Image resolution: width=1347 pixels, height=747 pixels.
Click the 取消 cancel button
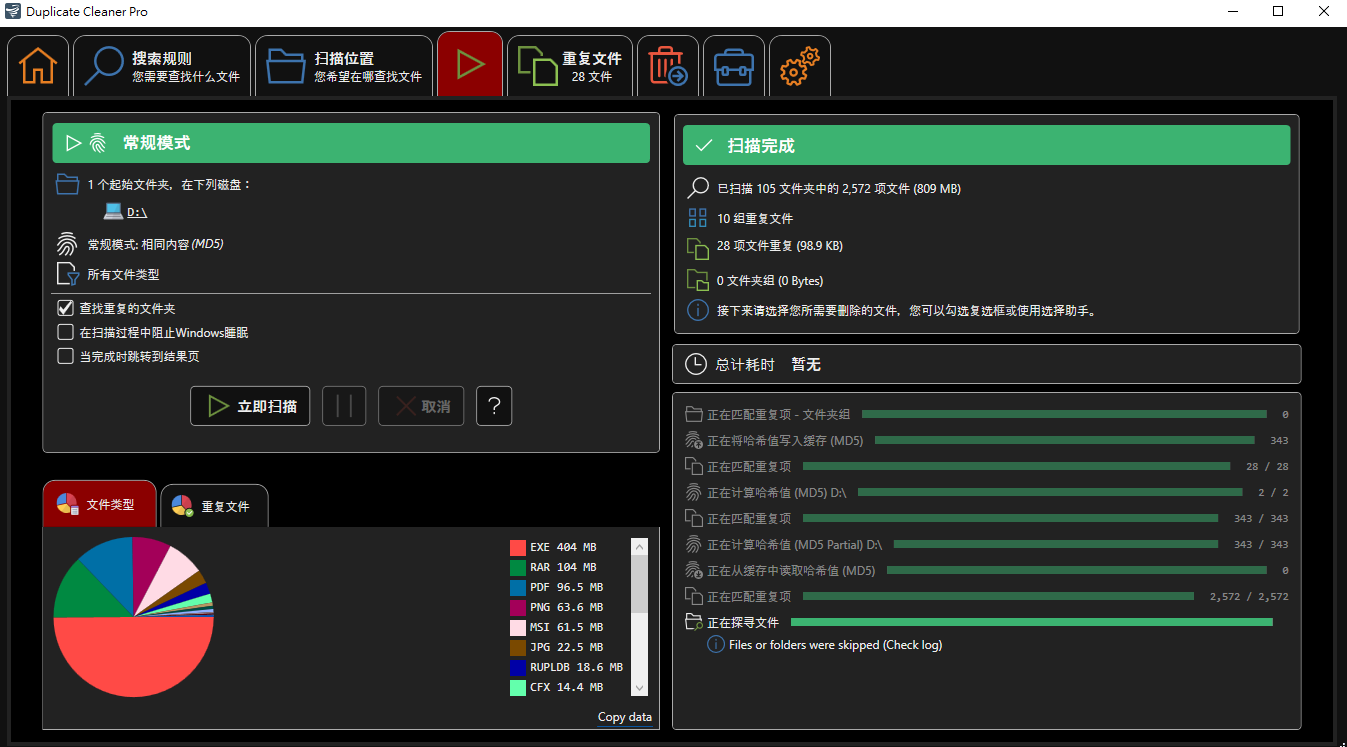pyautogui.click(x=421, y=406)
